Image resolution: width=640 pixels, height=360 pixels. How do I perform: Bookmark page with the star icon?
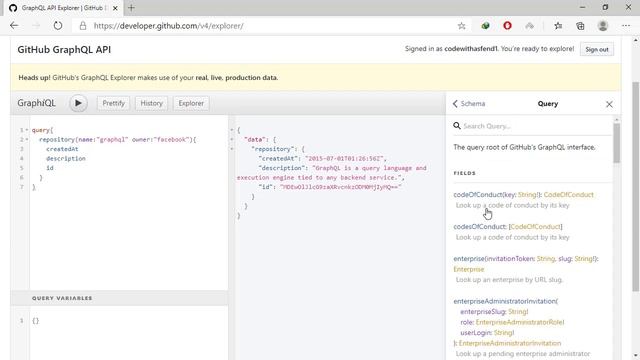coord(462,26)
